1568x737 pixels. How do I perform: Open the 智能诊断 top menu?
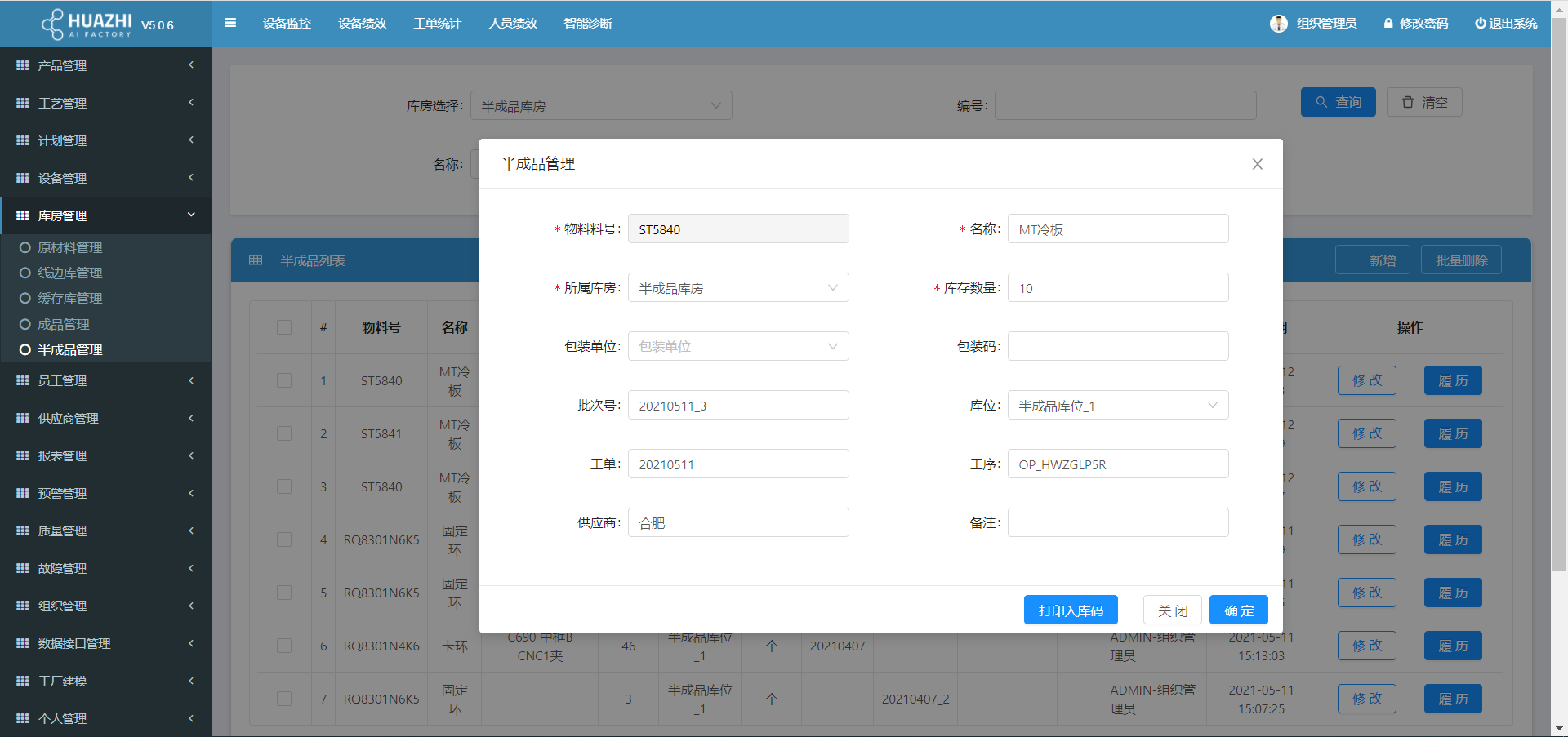pos(588,23)
